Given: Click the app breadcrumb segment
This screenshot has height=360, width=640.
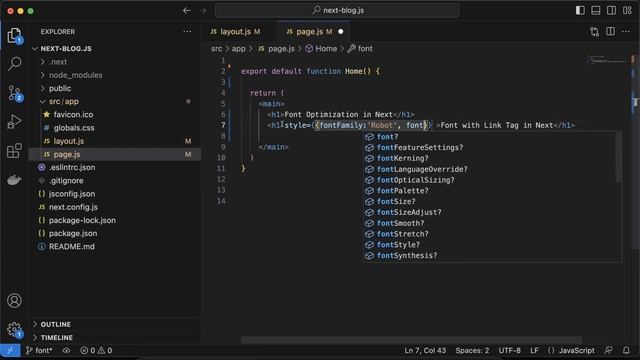Looking at the screenshot, I should pyautogui.click(x=238, y=49).
